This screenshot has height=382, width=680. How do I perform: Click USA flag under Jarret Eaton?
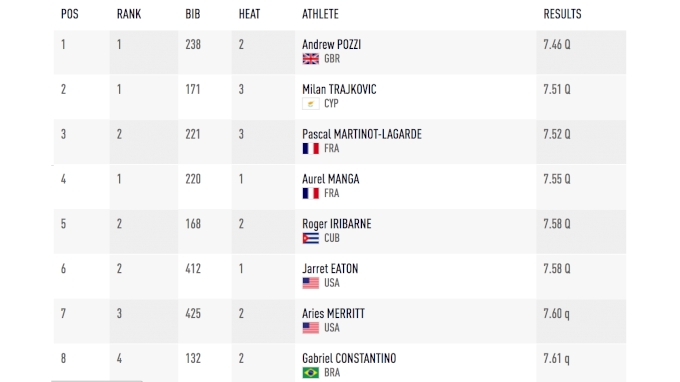(311, 283)
